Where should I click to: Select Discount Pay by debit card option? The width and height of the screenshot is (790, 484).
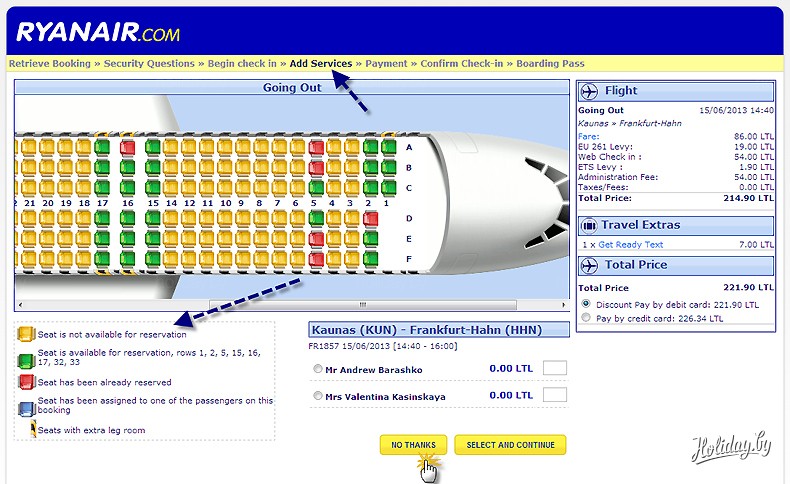pos(585,304)
